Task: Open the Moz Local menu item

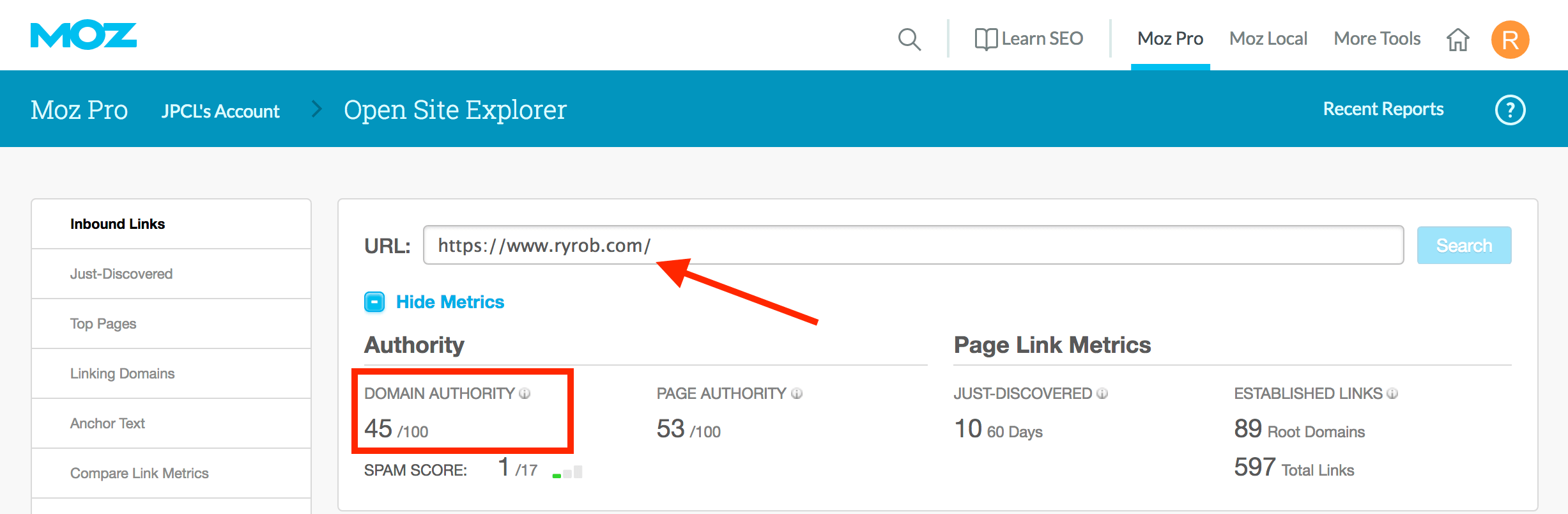Action: coord(1268,39)
